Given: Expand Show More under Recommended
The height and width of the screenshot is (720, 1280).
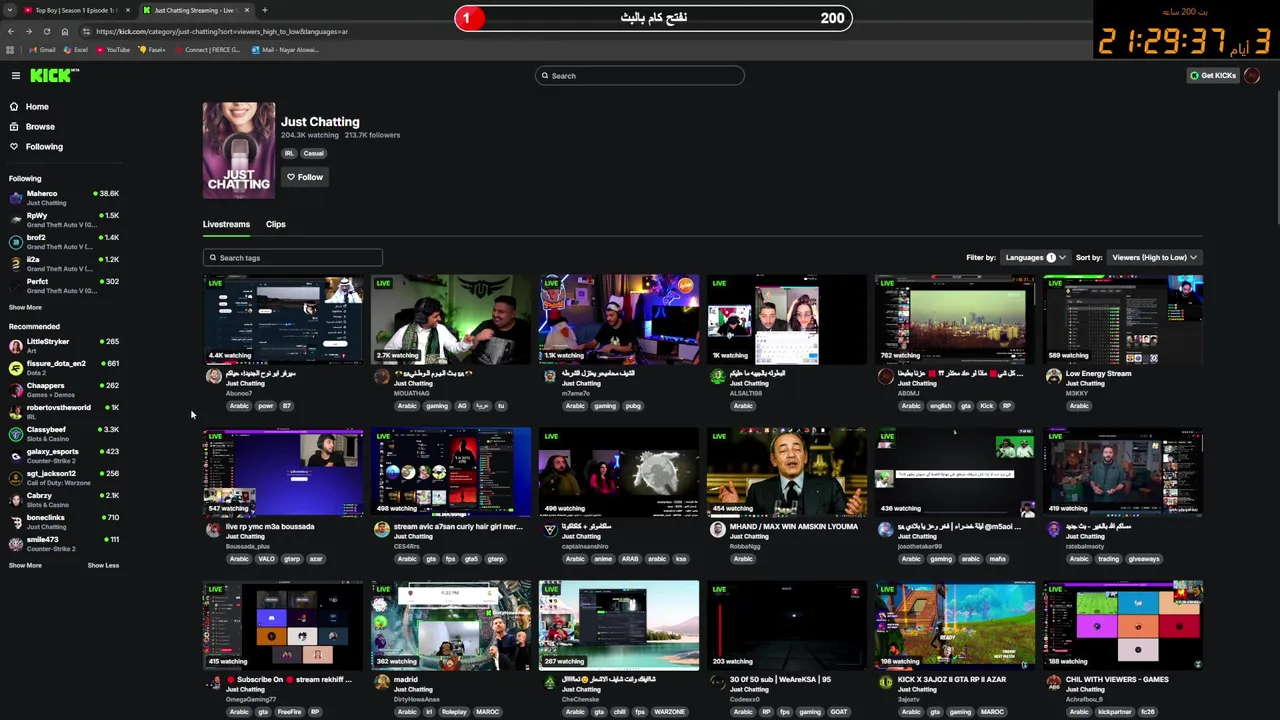Looking at the screenshot, I should pos(26,566).
